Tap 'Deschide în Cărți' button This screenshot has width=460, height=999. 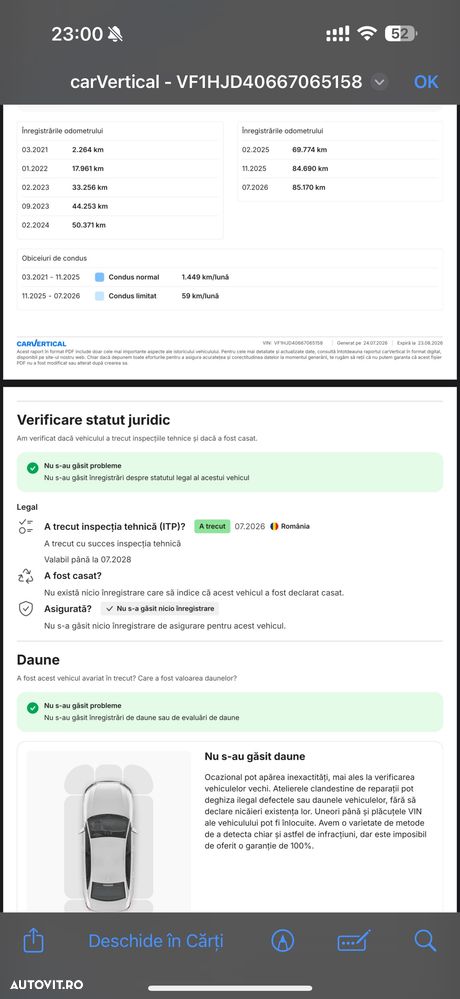[156, 940]
